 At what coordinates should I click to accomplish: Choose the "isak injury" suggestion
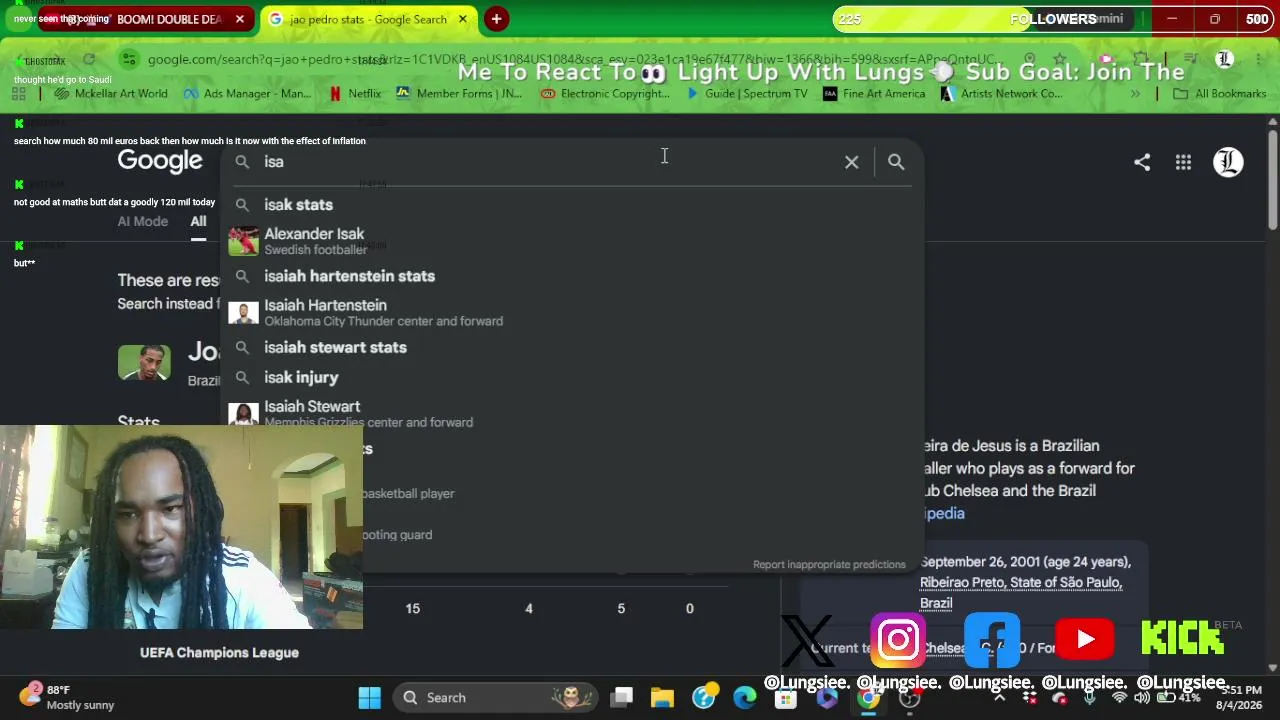click(570, 377)
